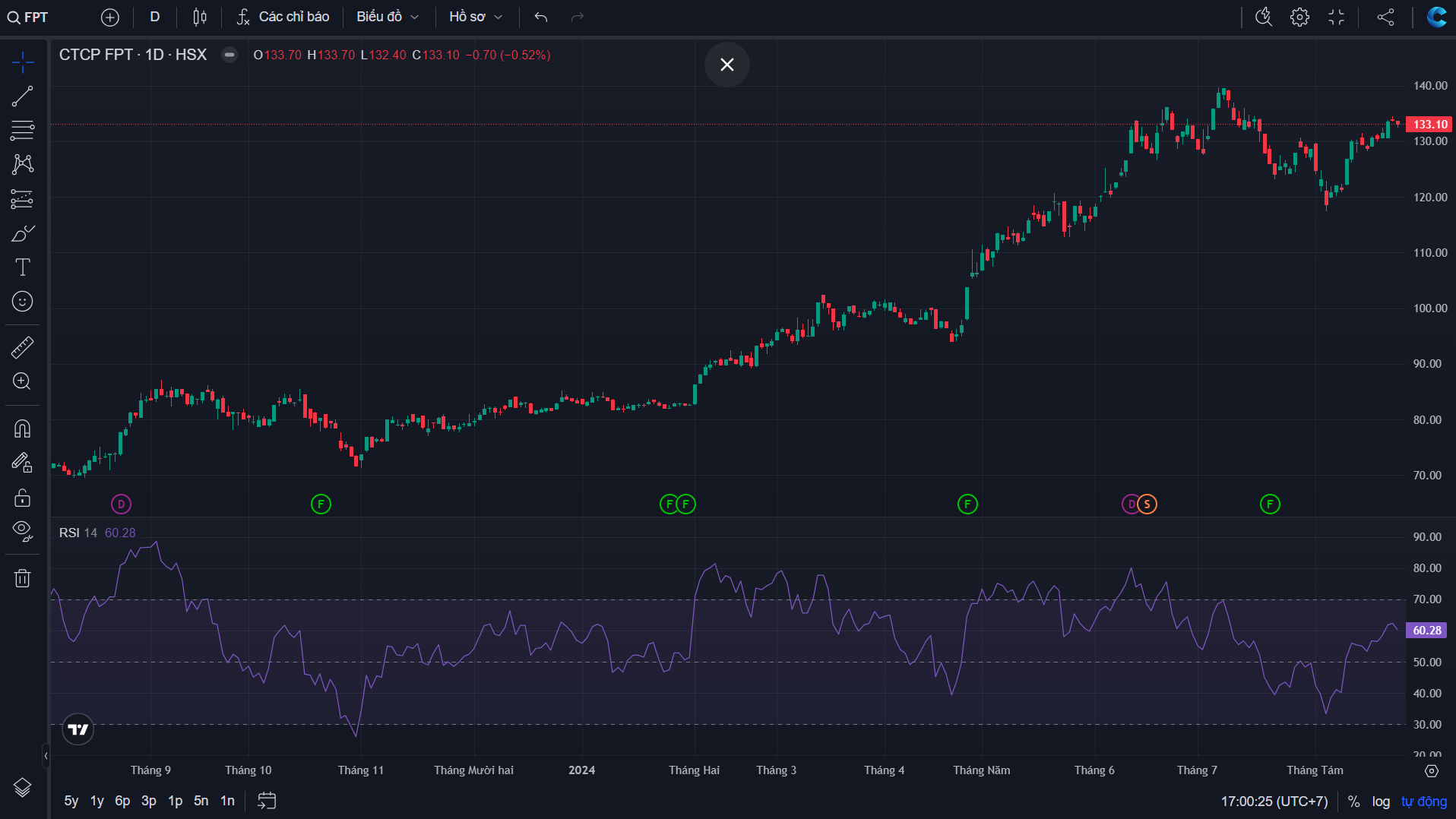Select the Text annotation tool
Viewport: 1456px width, 819px height.
(x=23, y=267)
